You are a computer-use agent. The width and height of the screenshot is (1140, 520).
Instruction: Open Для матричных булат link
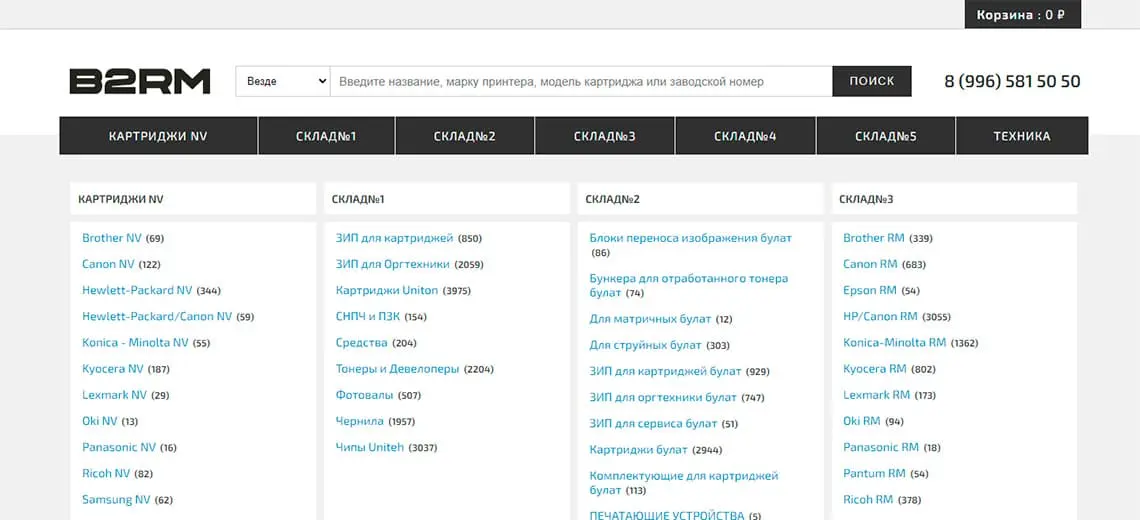pyautogui.click(x=650, y=319)
